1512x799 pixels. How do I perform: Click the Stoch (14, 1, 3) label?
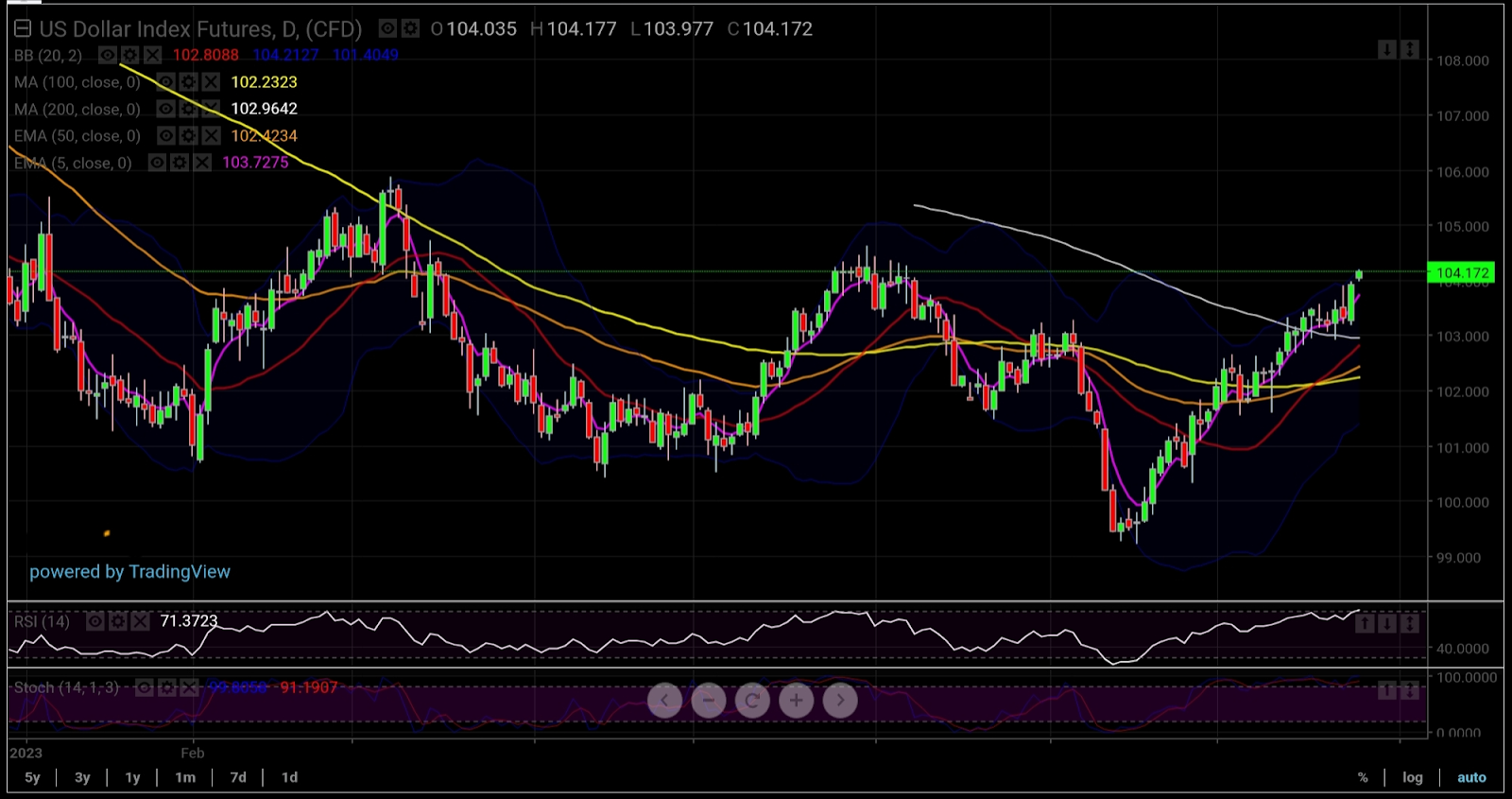pos(67,687)
